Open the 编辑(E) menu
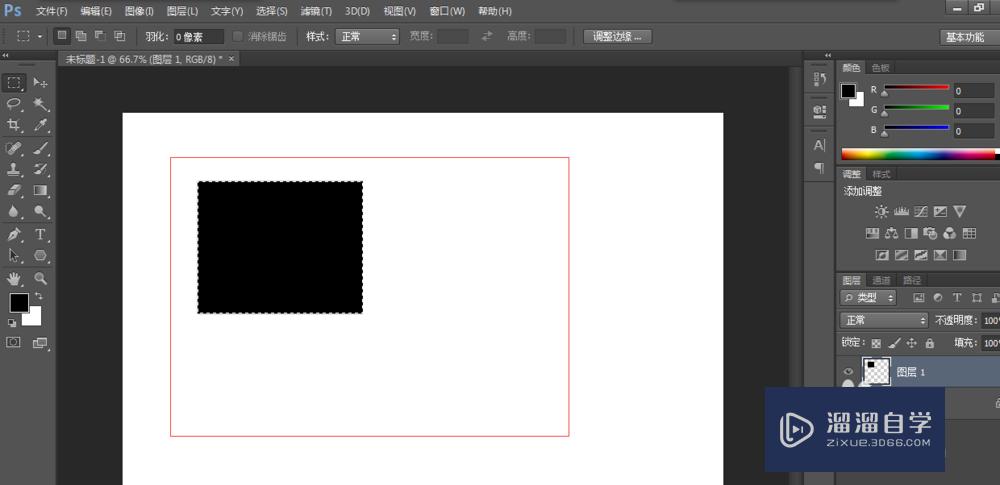The image size is (1000, 485). pyautogui.click(x=96, y=11)
